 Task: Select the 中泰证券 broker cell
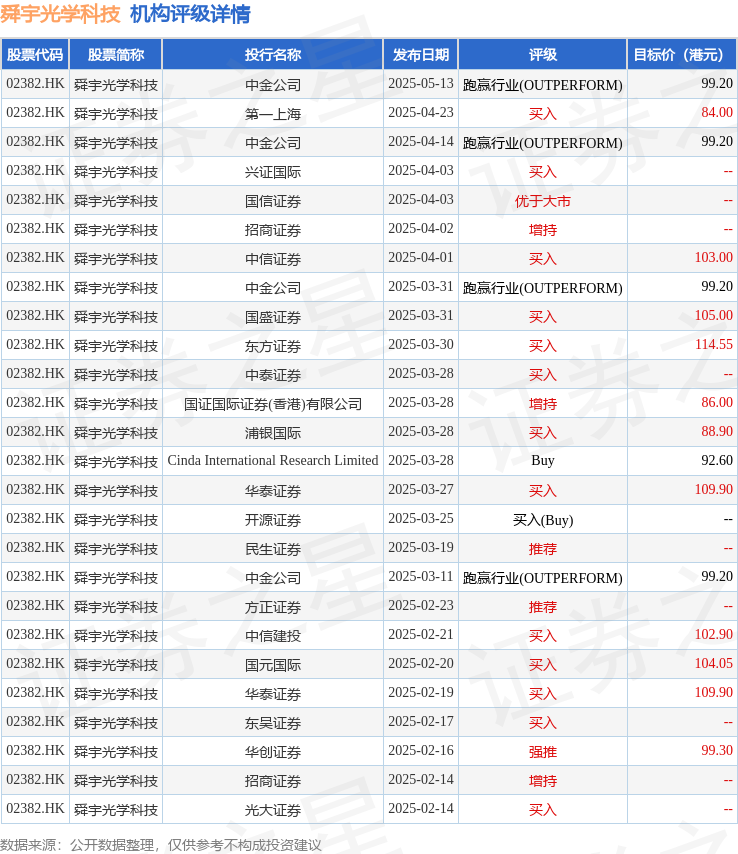(x=273, y=375)
